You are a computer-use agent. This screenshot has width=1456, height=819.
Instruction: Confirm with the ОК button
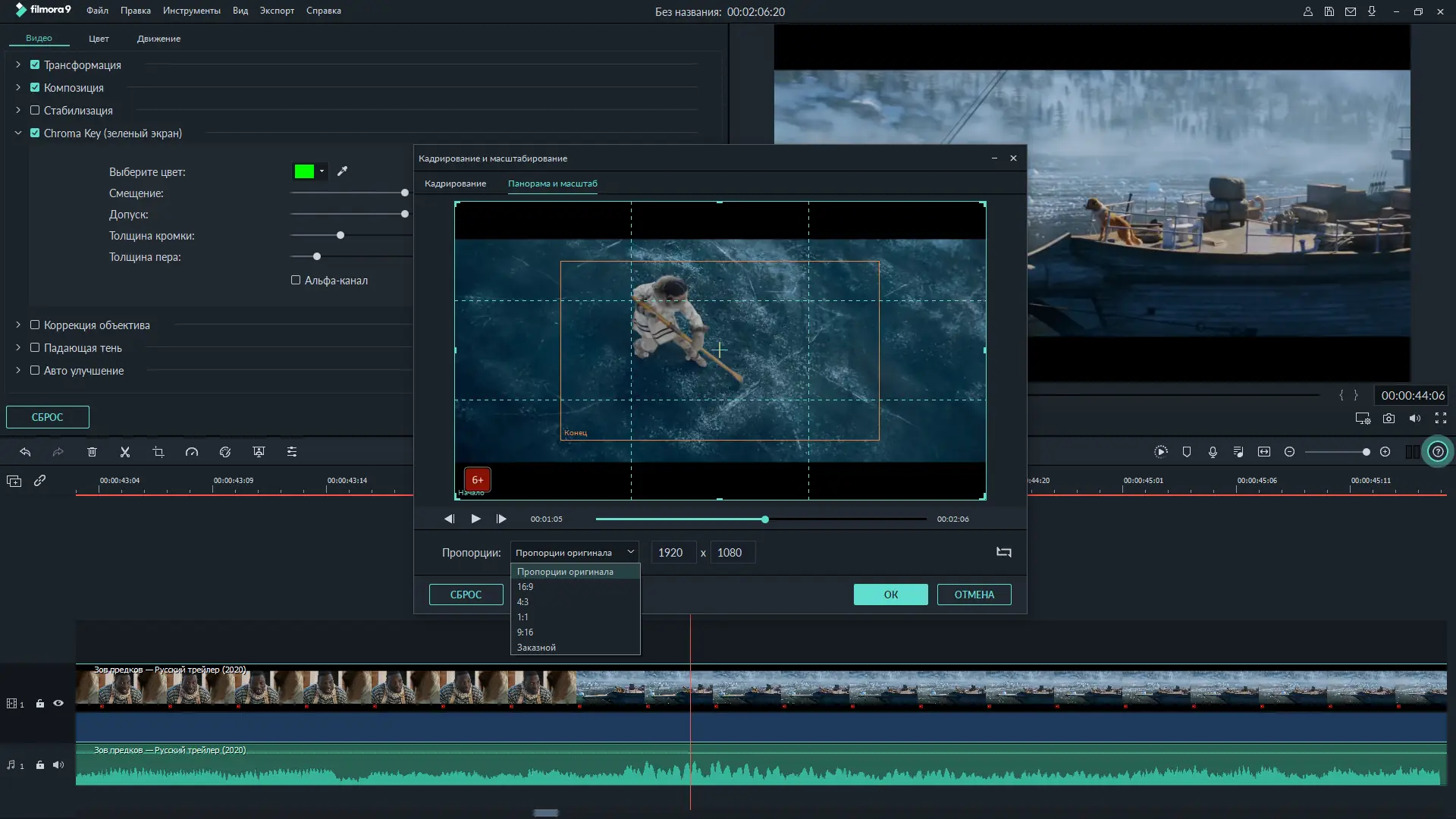pos(890,595)
